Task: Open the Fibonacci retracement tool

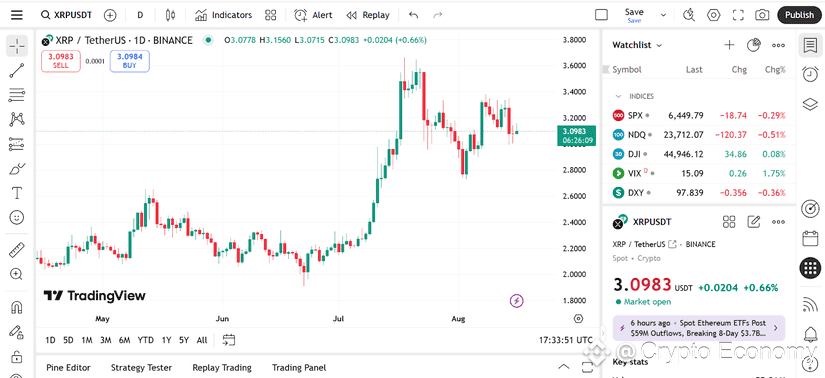Action: (17, 95)
